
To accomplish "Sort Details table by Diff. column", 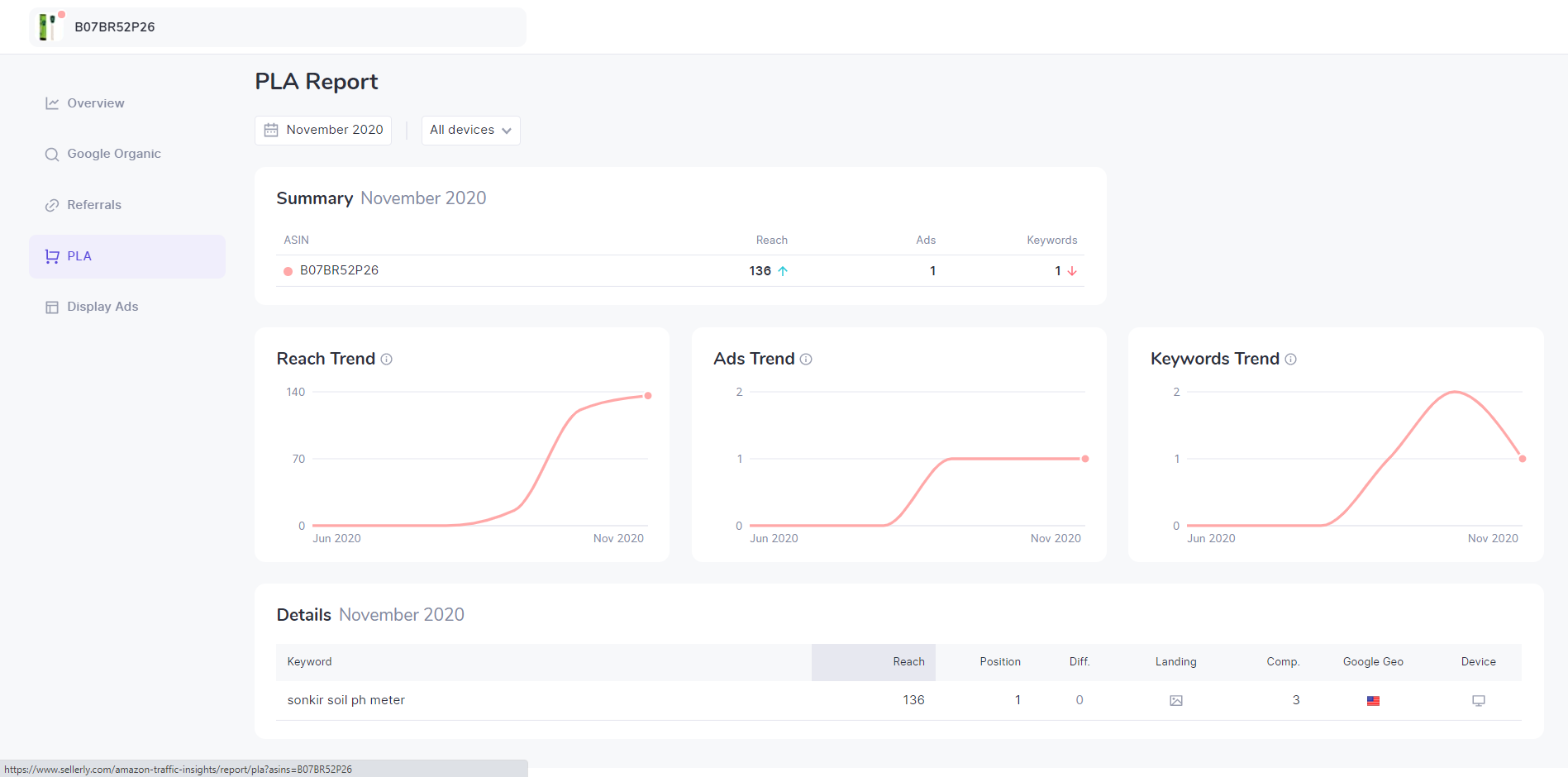I will (1079, 662).
